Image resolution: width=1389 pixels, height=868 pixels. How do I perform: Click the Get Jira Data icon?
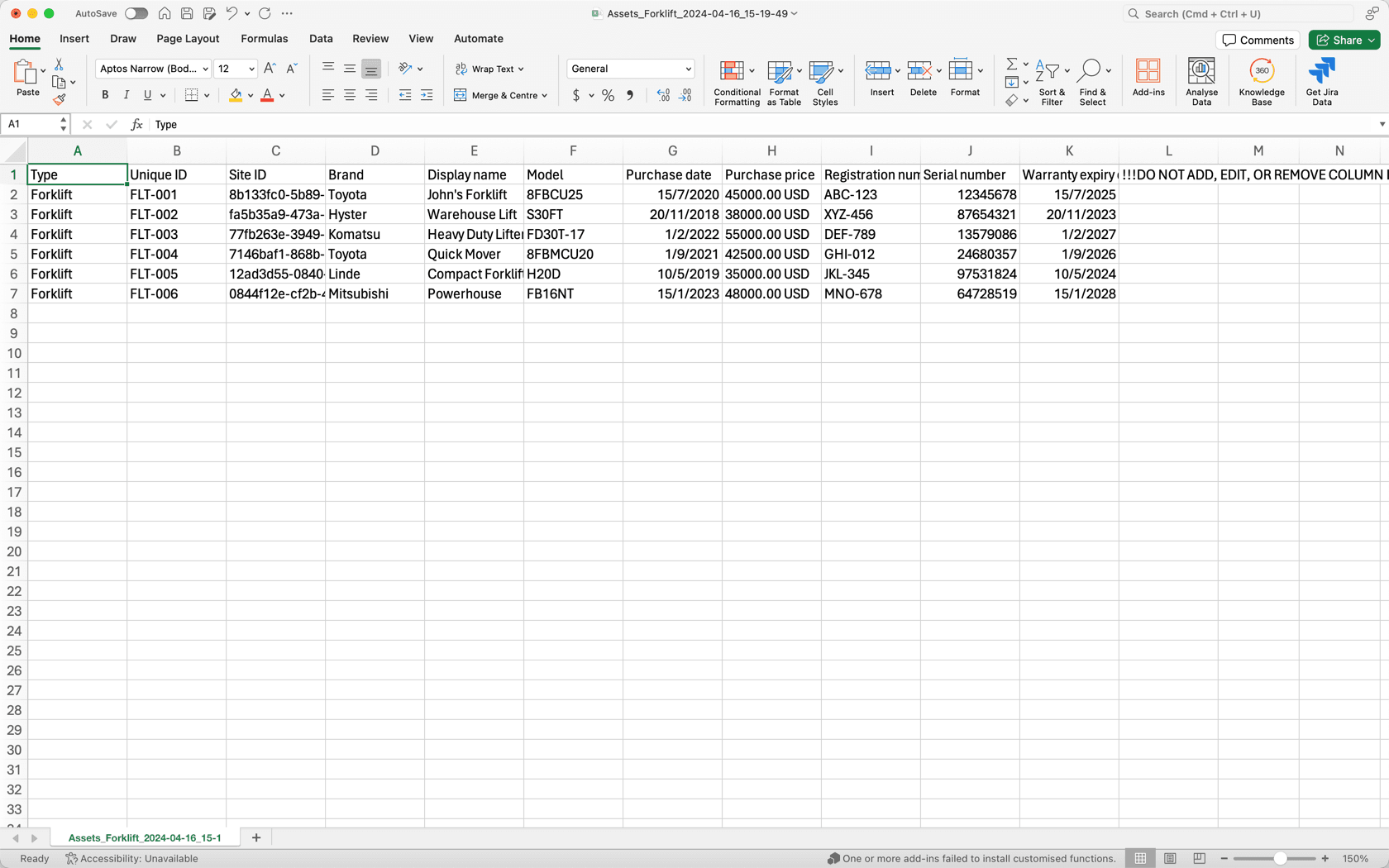(x=1321, y=81)
